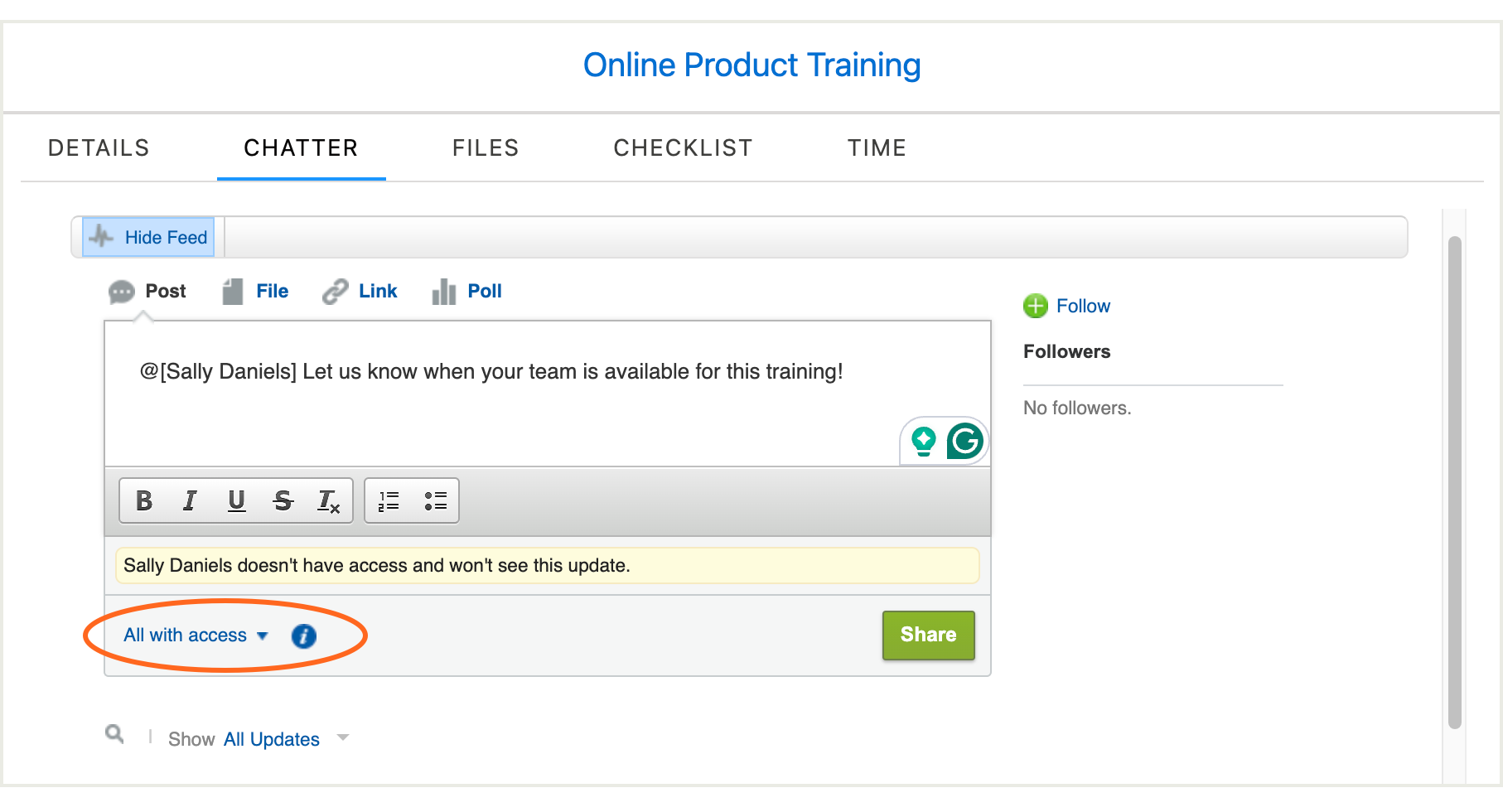This screenshot has height=812, width=1503.
Task: Open the Details tab
Action: pyautogui.click(x=99, y=147)
